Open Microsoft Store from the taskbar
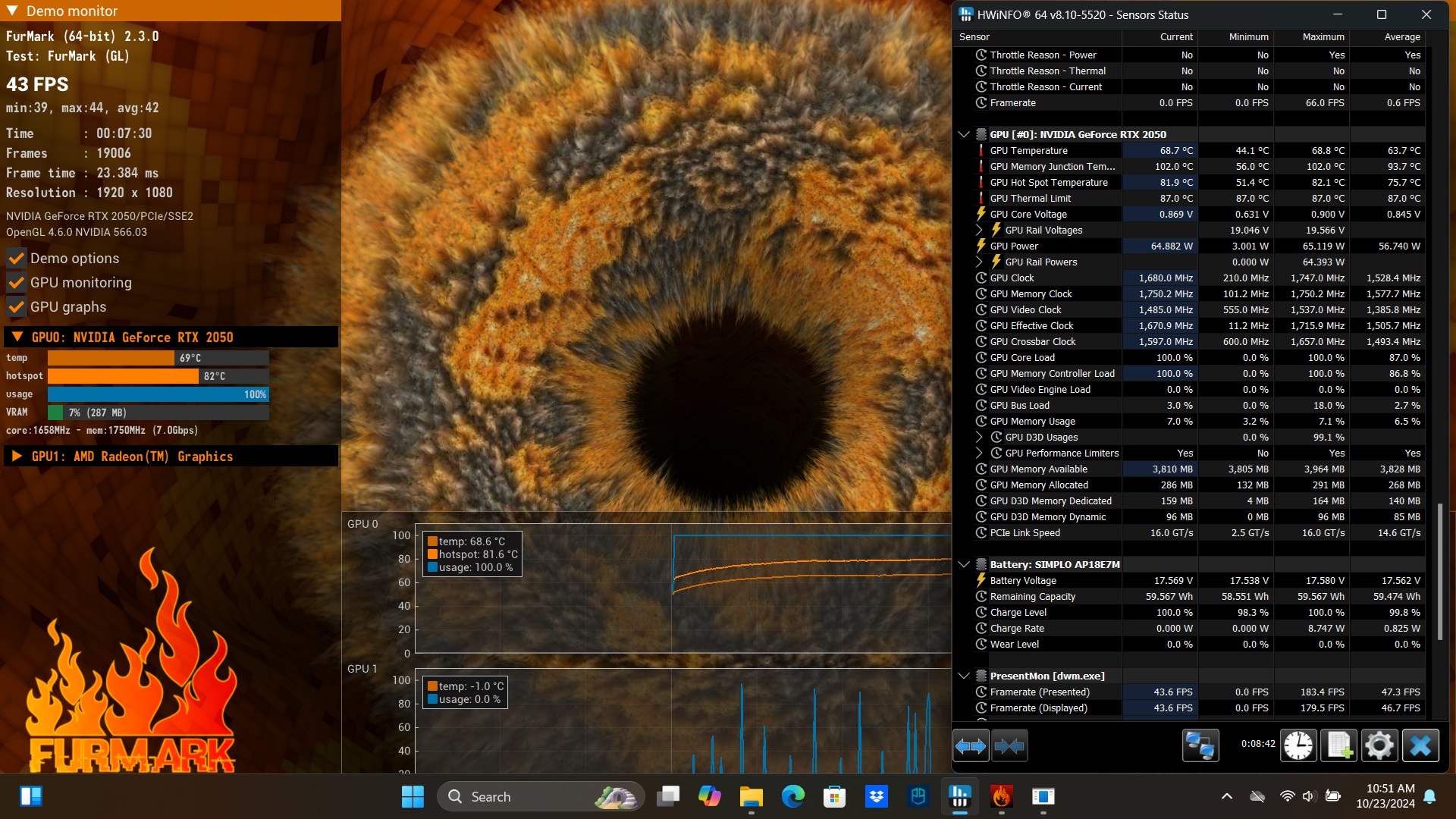 (835, 796)
